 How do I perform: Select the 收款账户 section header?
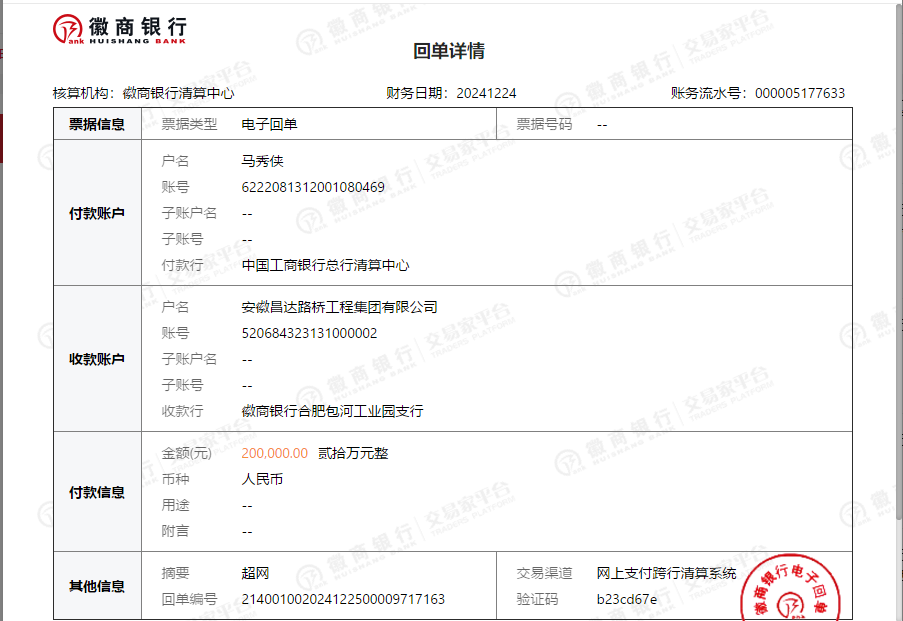coord(97,359)
